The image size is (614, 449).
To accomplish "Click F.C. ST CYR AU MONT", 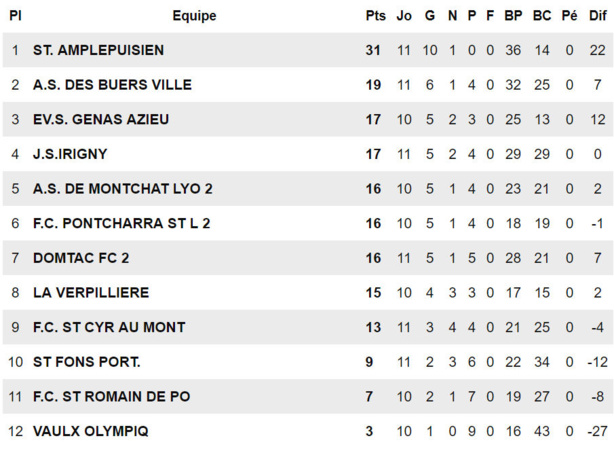I will 109,327.
